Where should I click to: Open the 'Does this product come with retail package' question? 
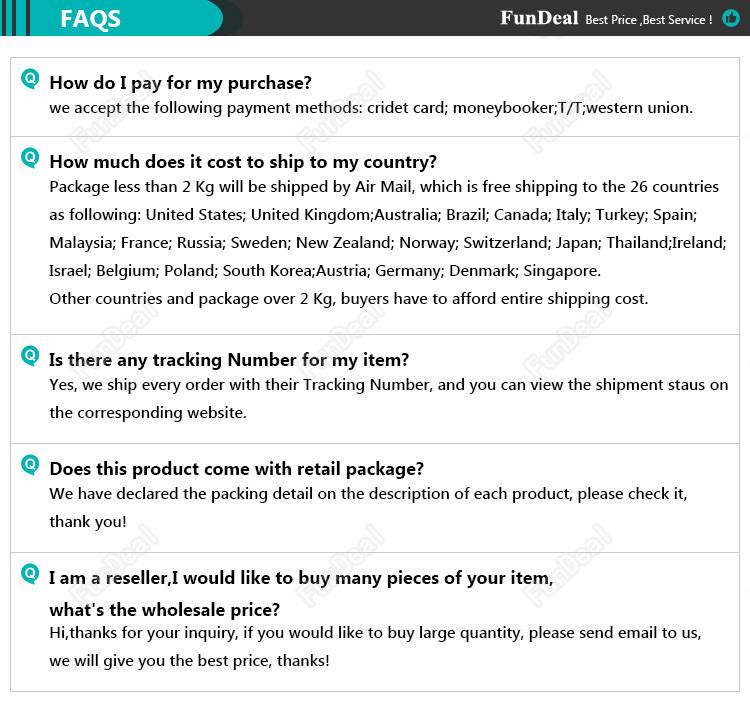point(236,469)
